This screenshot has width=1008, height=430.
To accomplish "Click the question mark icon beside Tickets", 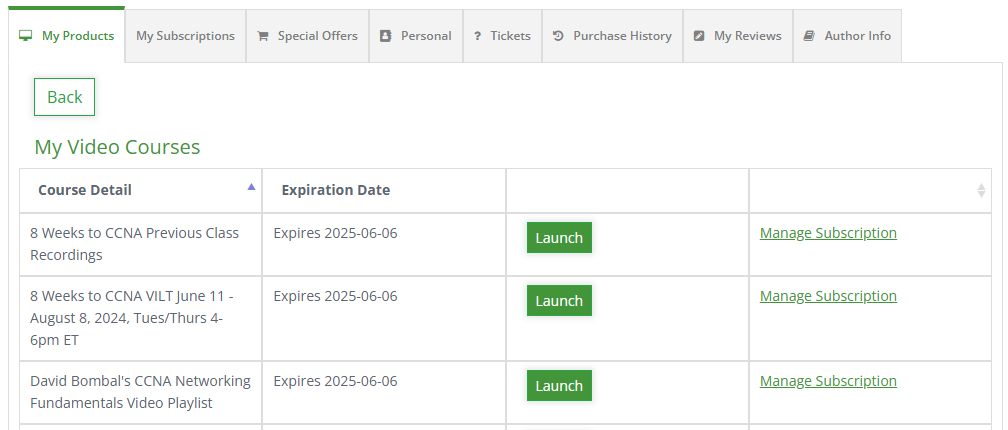I will coord(478,36).
